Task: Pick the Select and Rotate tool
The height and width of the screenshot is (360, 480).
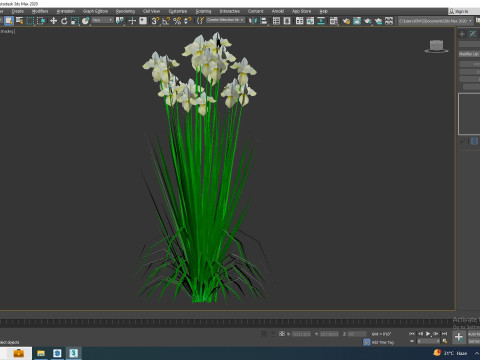Action: pyautogui.click(x=64, y=21)
